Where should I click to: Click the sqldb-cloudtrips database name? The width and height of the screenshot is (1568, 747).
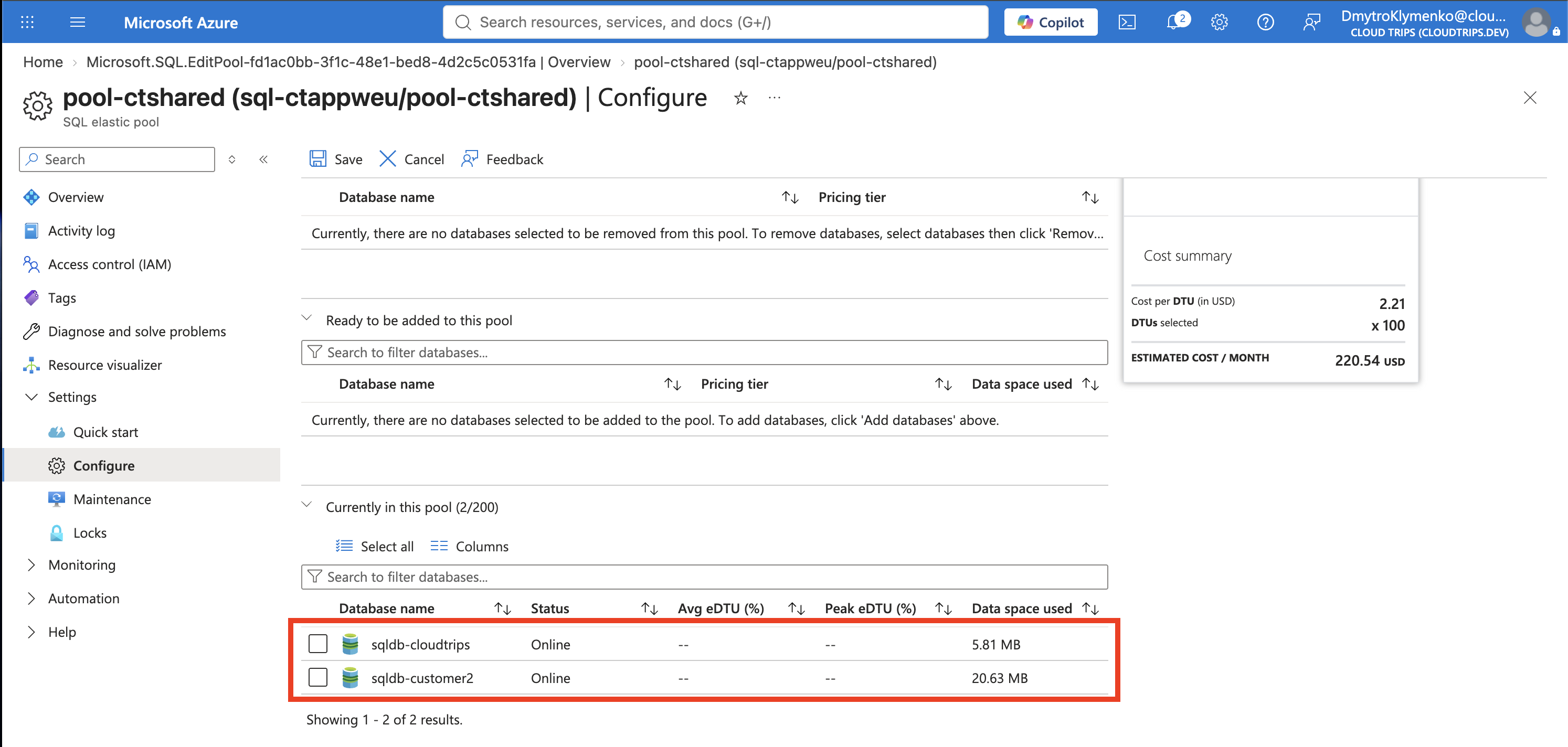click(421, 644)
